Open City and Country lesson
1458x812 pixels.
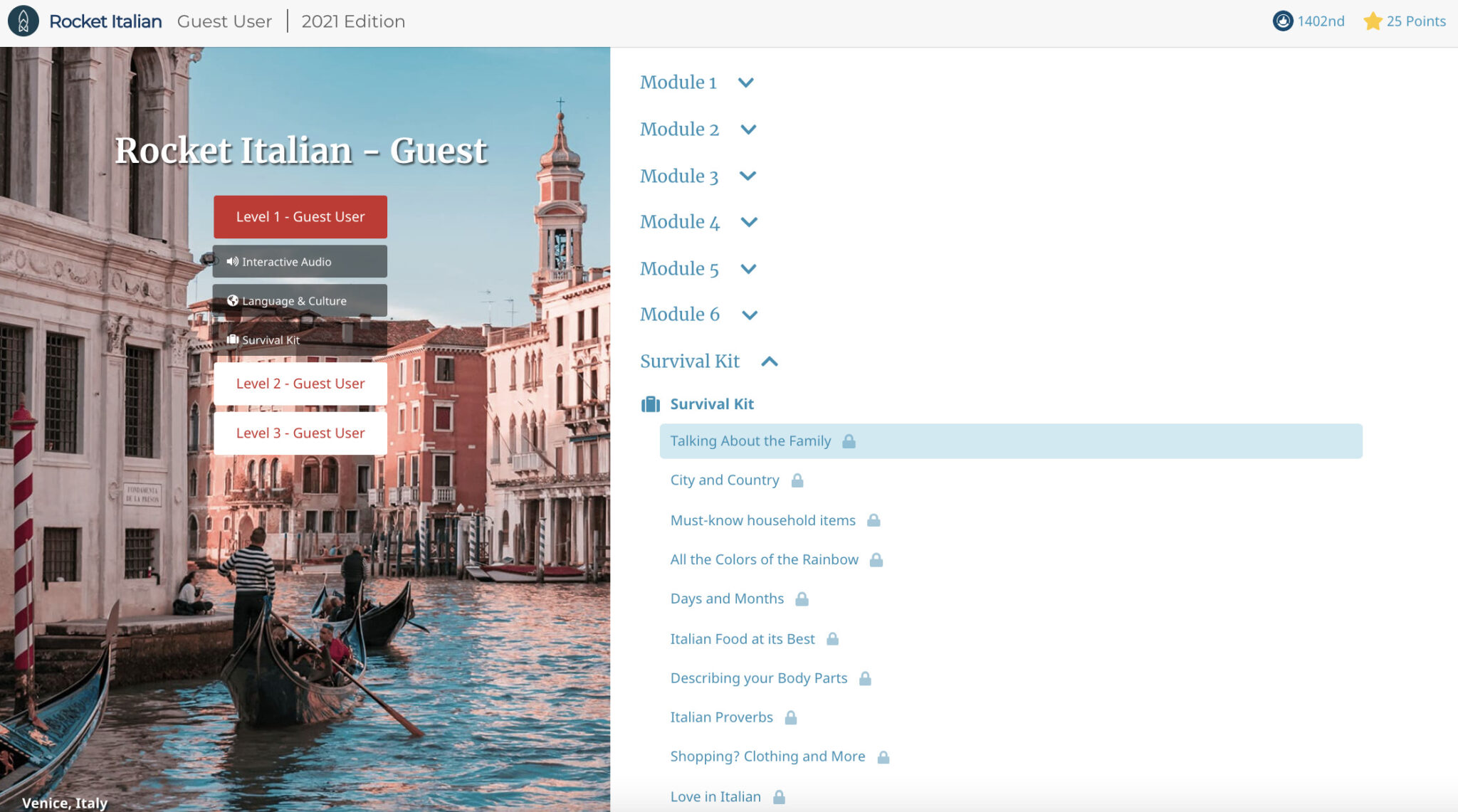coord(725,480)
